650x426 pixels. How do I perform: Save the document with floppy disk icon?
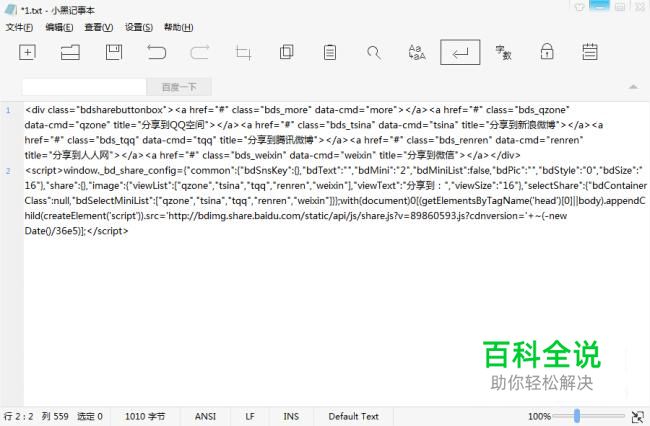tap(114, 52)
